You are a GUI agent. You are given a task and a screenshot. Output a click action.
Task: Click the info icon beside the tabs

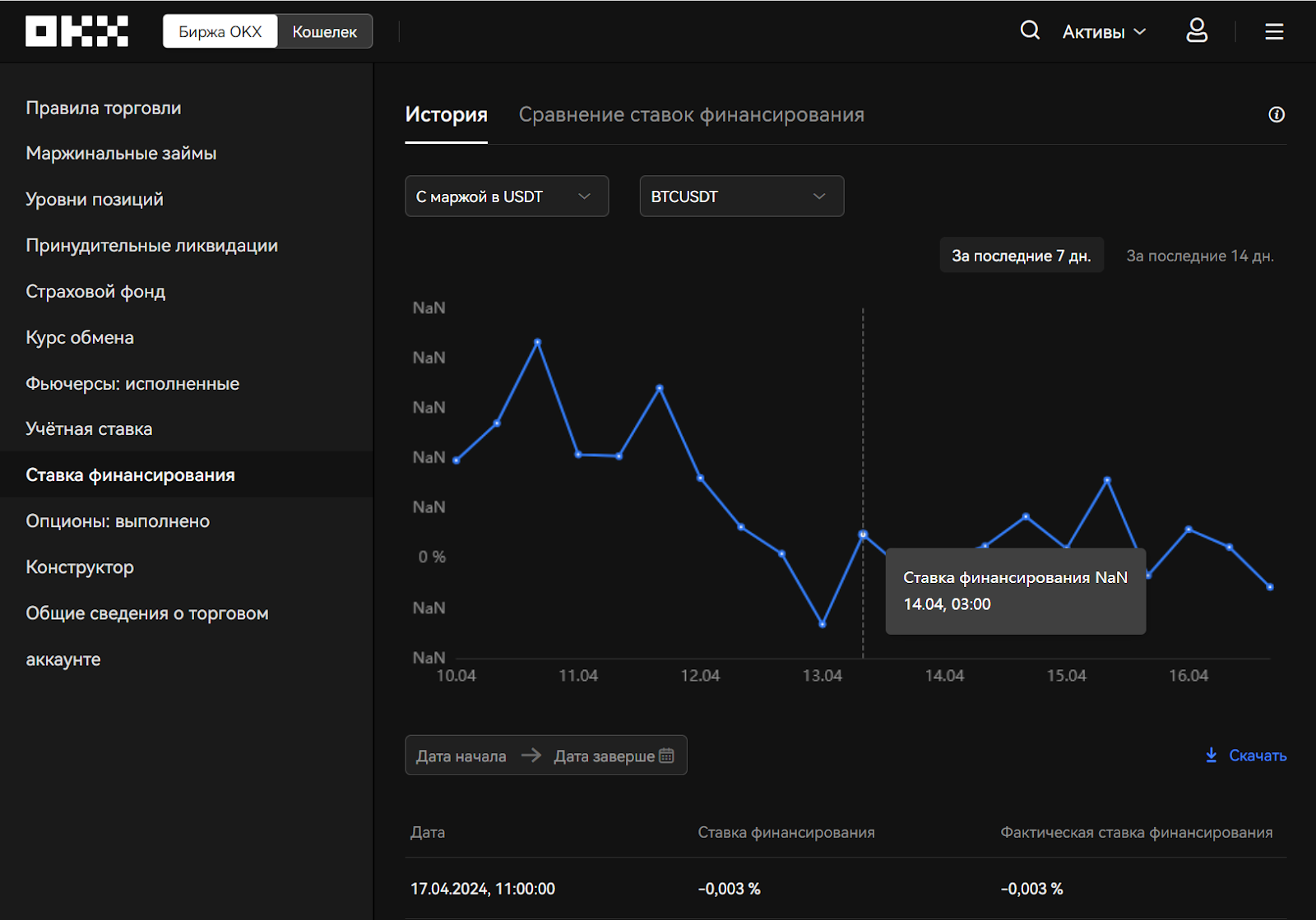[1277, 115]
